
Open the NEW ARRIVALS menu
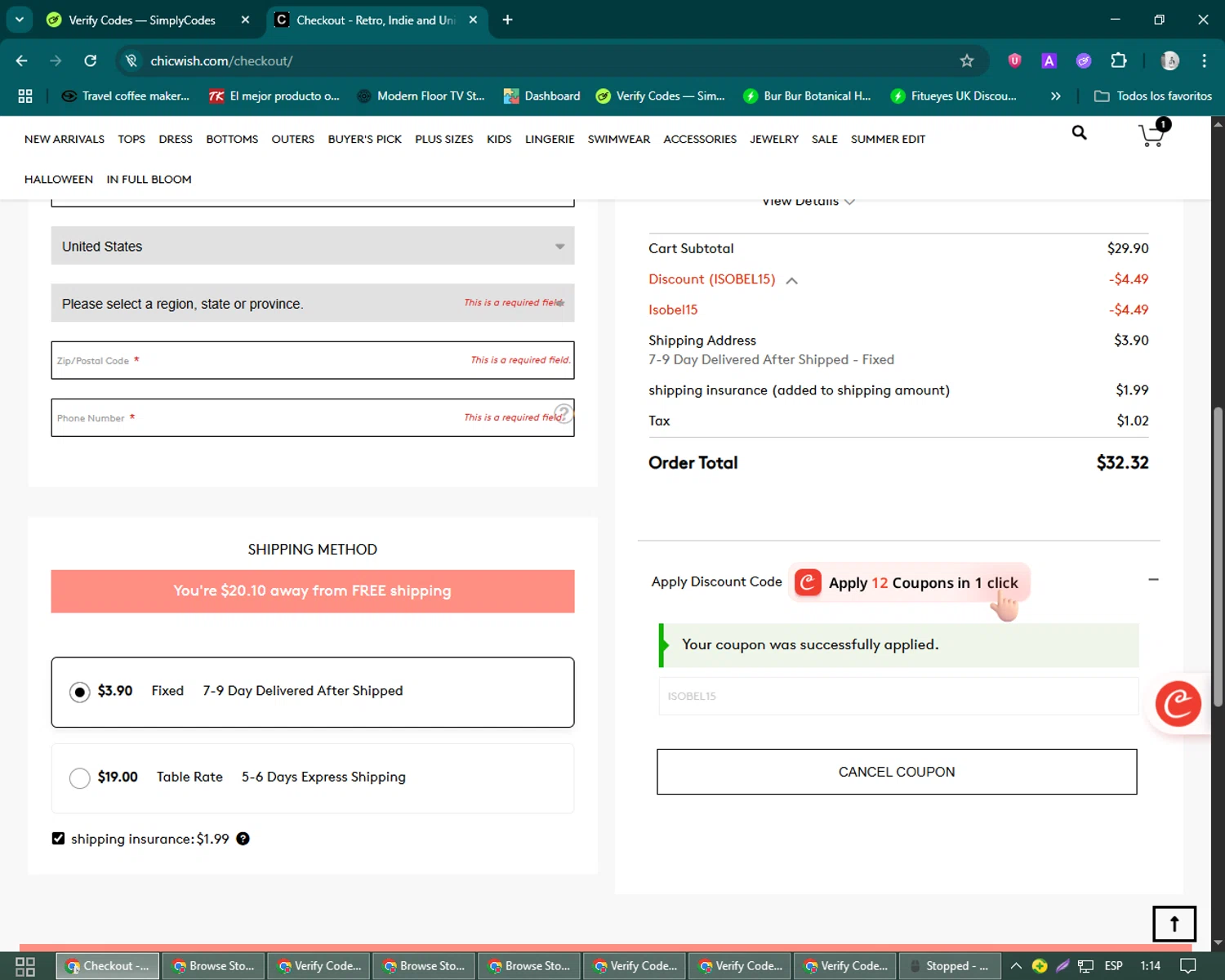(x=65, y=139)
